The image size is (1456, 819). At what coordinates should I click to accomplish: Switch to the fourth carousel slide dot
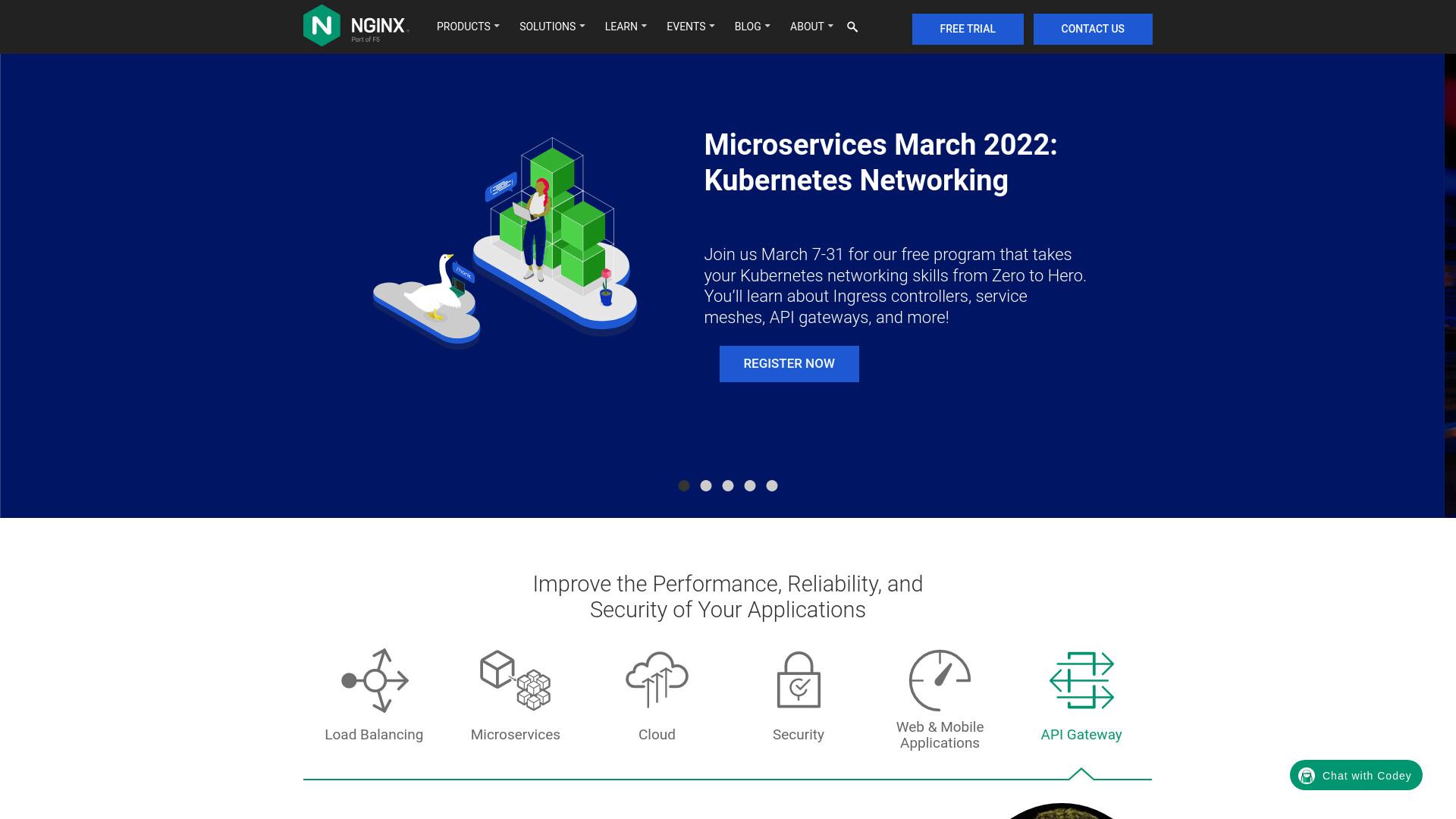[750, 486]
